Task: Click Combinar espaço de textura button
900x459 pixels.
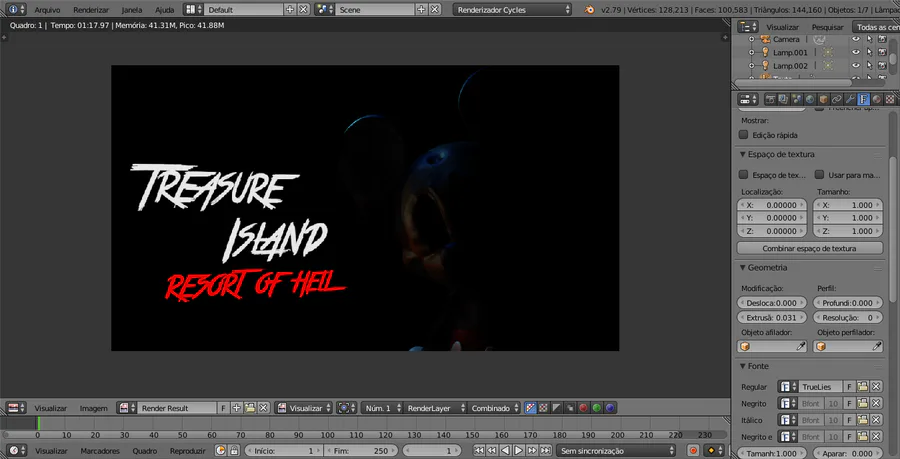Action: click(x=809, y=248)
